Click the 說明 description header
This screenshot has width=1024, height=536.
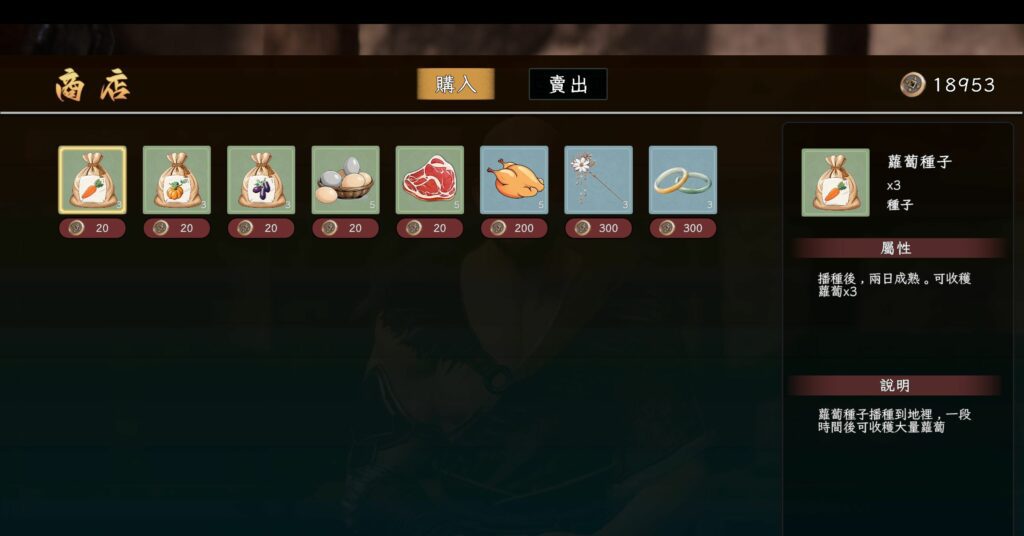click(894, 385)
